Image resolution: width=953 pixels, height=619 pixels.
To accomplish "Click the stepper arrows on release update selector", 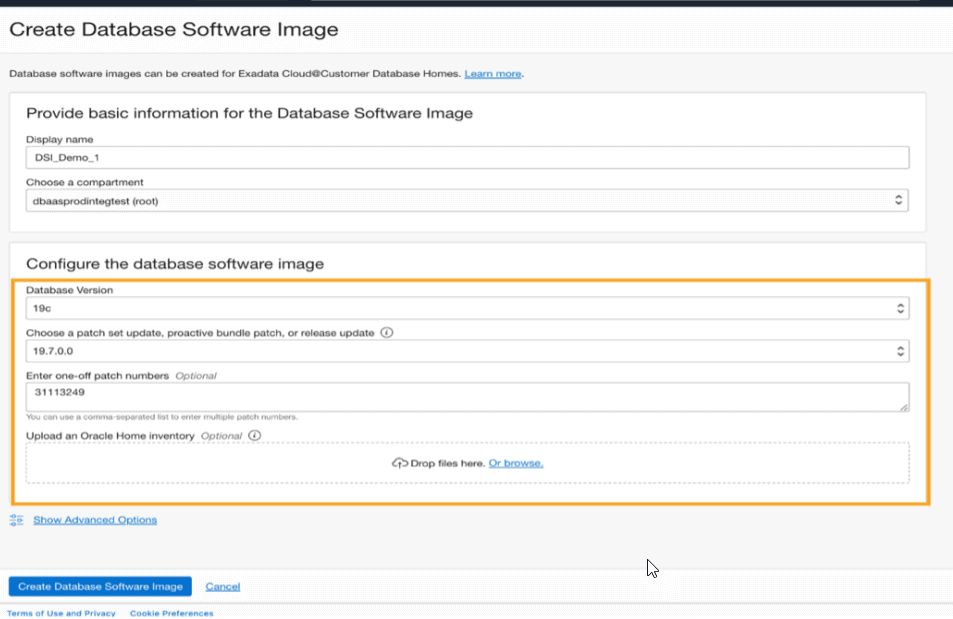I will pyautogui.click(x=899, y=350).
